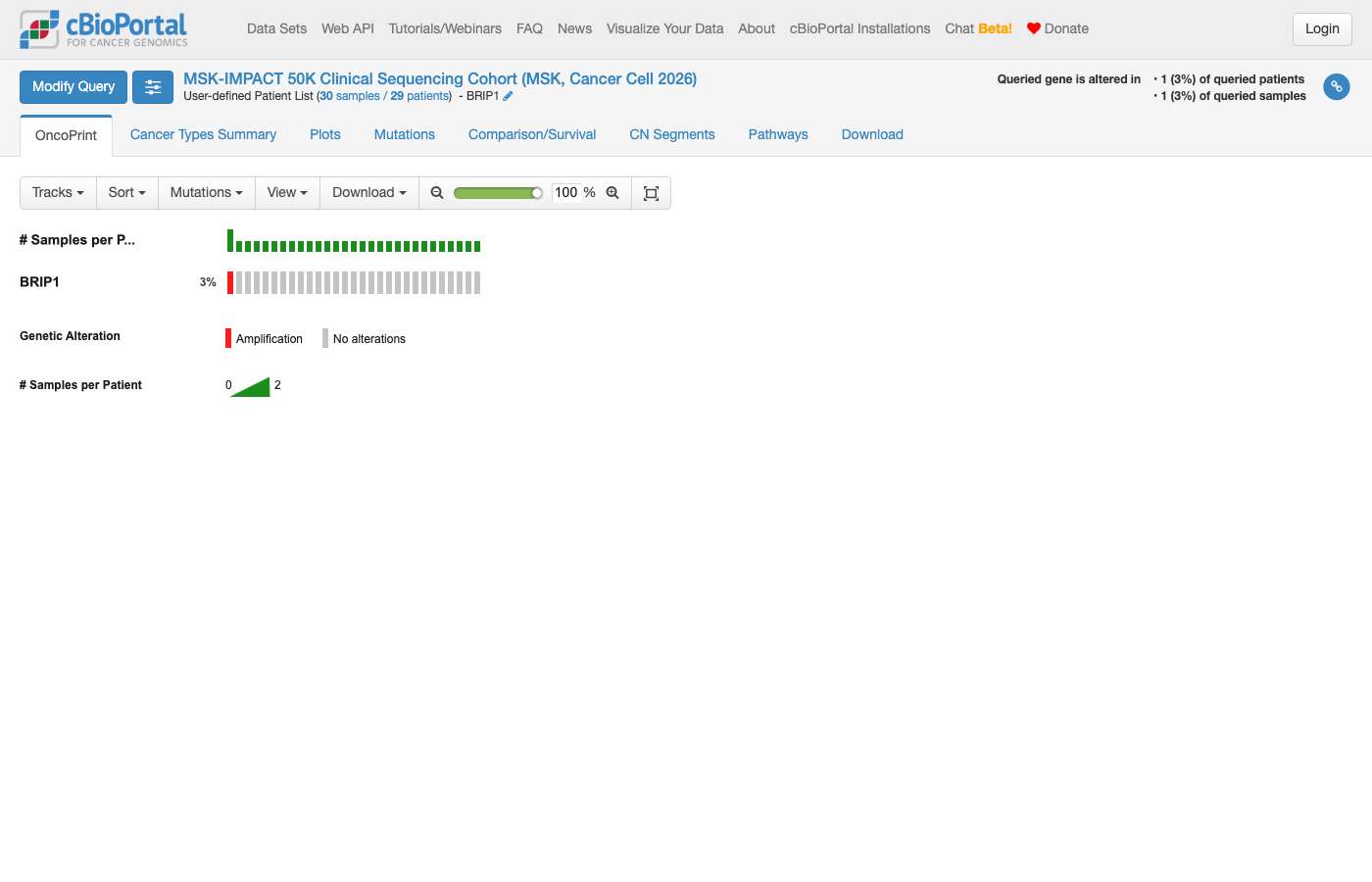Switch to the Pathways tab
The width and height of the screenshot is (1372, 882).
[x=778, y=135]
